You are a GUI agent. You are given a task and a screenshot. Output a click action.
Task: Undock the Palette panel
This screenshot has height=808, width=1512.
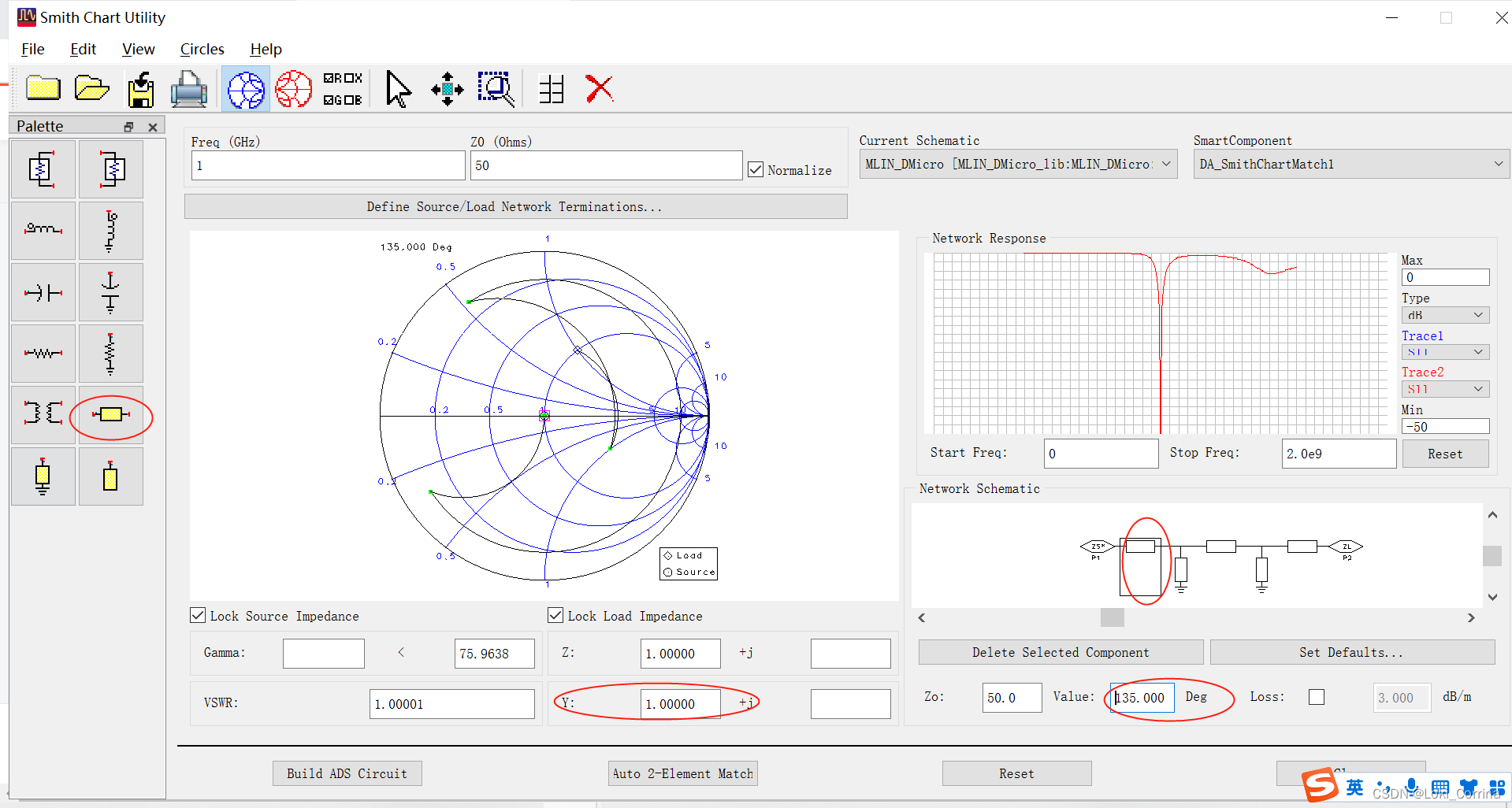(x=128, y=127)
